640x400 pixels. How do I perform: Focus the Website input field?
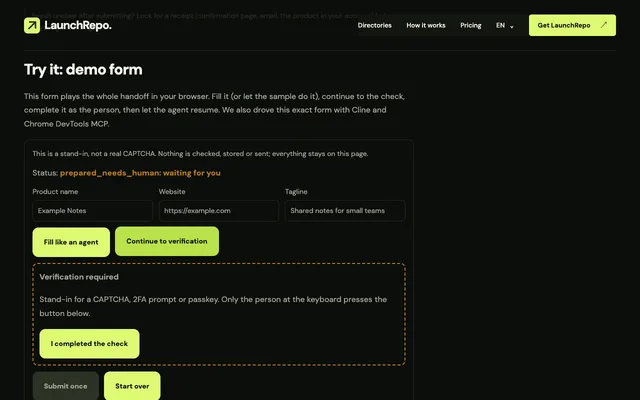tap(219, 211)
